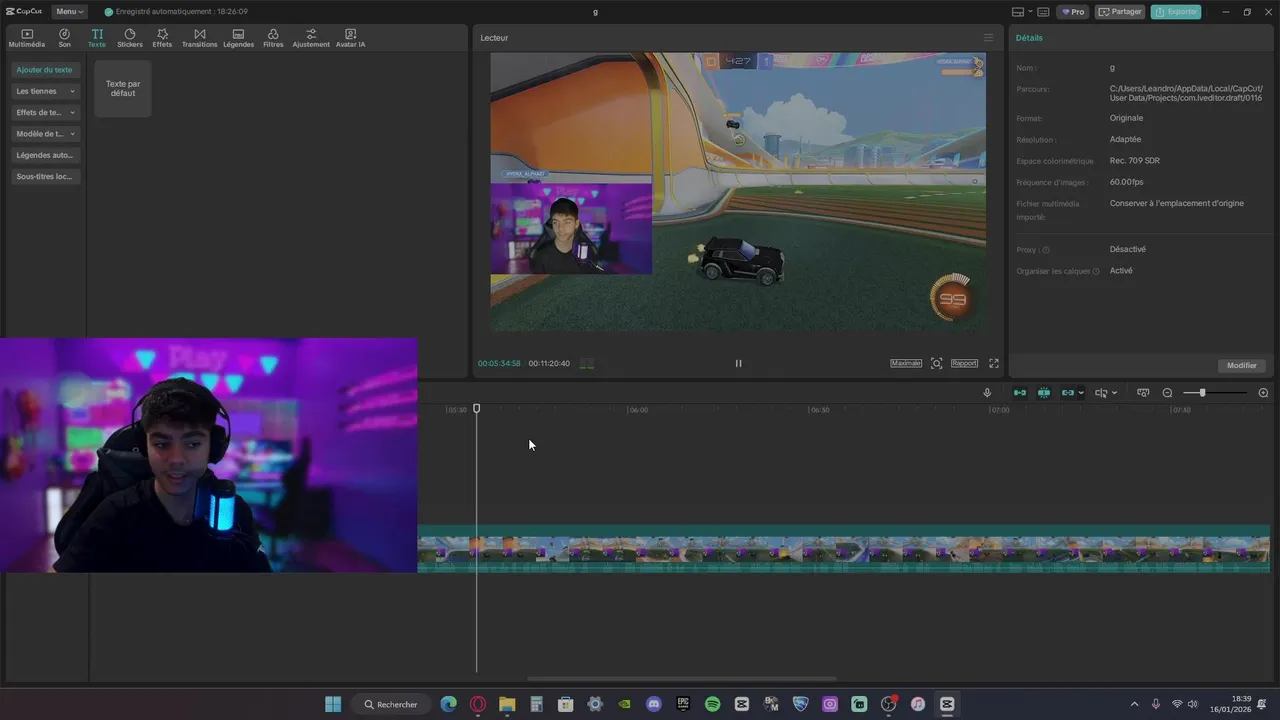Open the Avatar IA tab
The height and width of the screenshot is (720, 1280).
click(x=350, y=38)
